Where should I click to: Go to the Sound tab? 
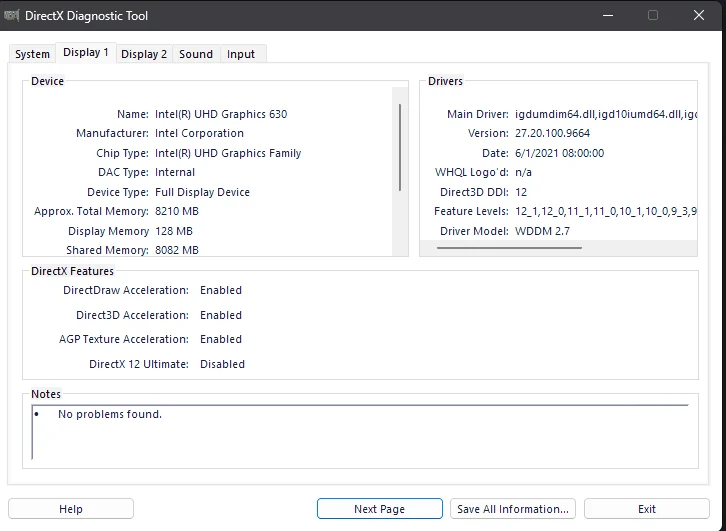196,54
